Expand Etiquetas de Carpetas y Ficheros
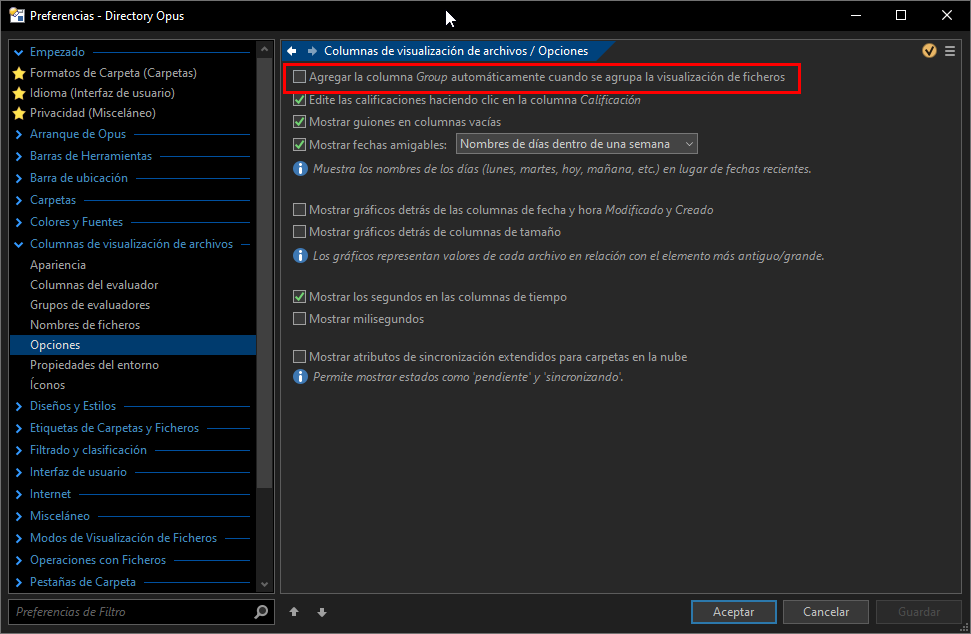Viewport: 971px width, 634px height. coord(19,428)
